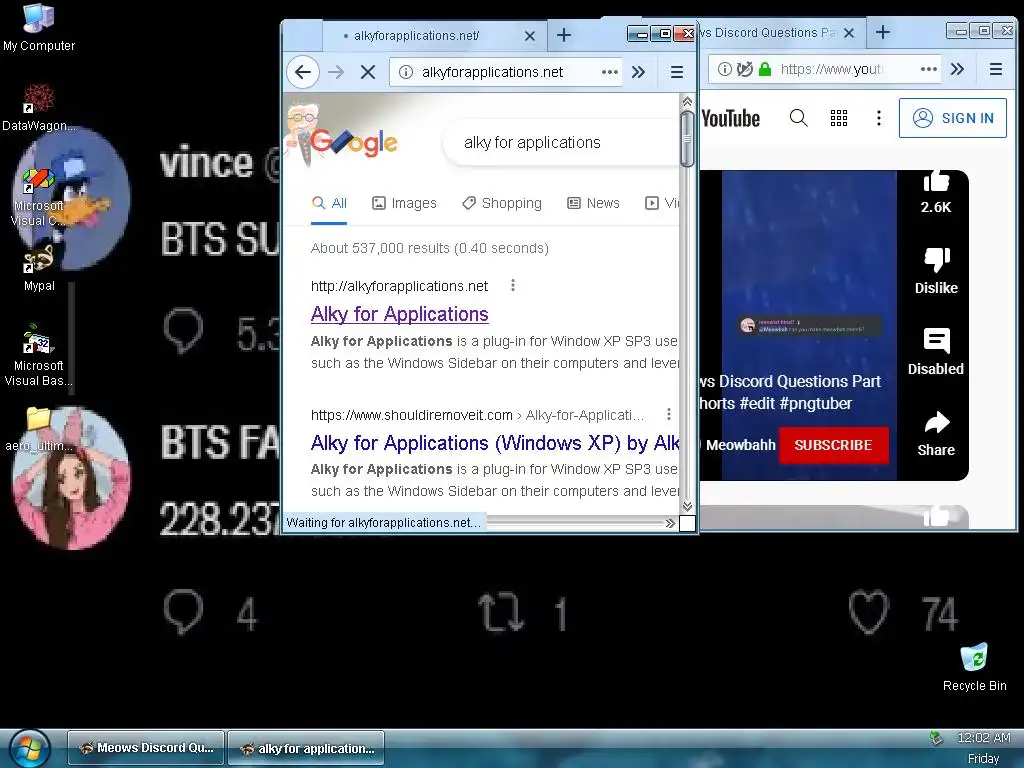
Task: Open Alky for Applications first result link
Action: [400, 314]
